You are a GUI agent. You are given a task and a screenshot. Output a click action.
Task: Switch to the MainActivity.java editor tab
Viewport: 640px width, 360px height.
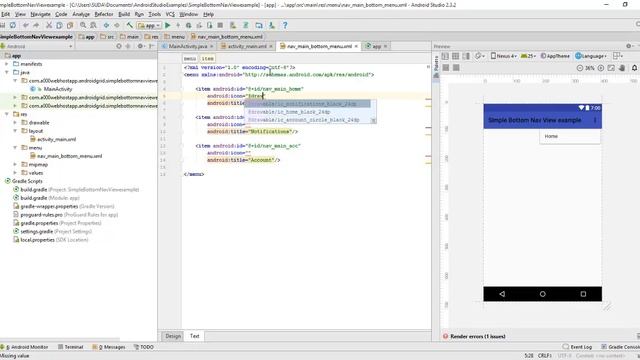click(188, 47)
